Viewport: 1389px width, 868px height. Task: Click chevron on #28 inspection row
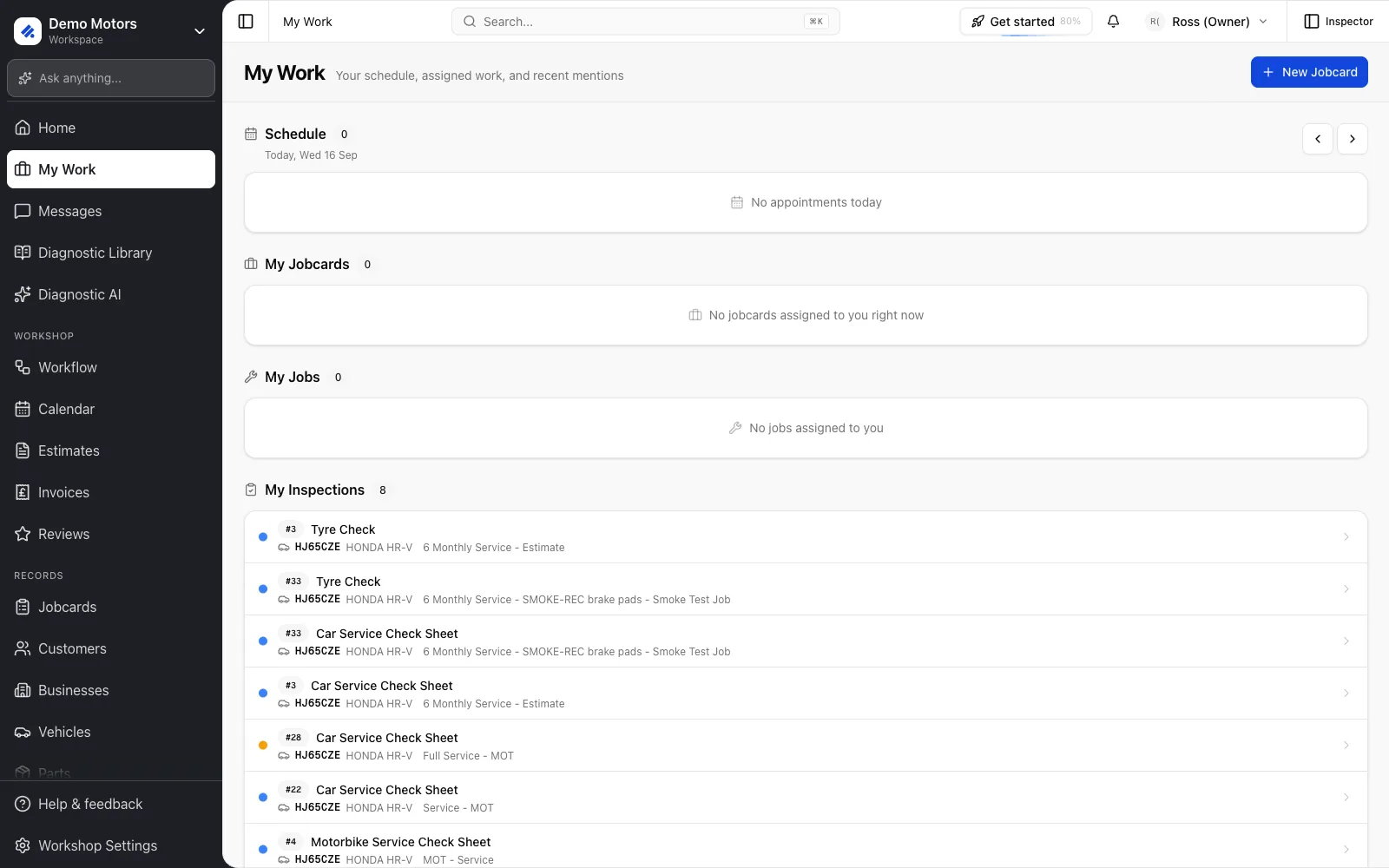click(x=1346, y=746)
